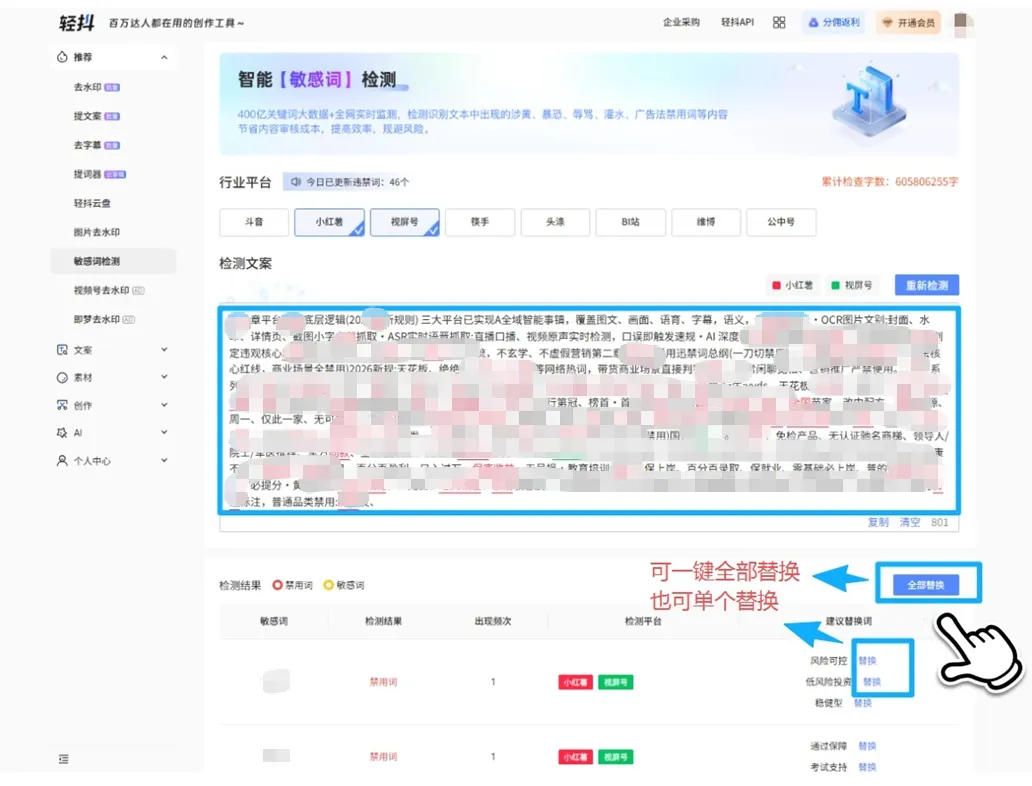Click red 小红书 tag in first result row

point(575,682)
